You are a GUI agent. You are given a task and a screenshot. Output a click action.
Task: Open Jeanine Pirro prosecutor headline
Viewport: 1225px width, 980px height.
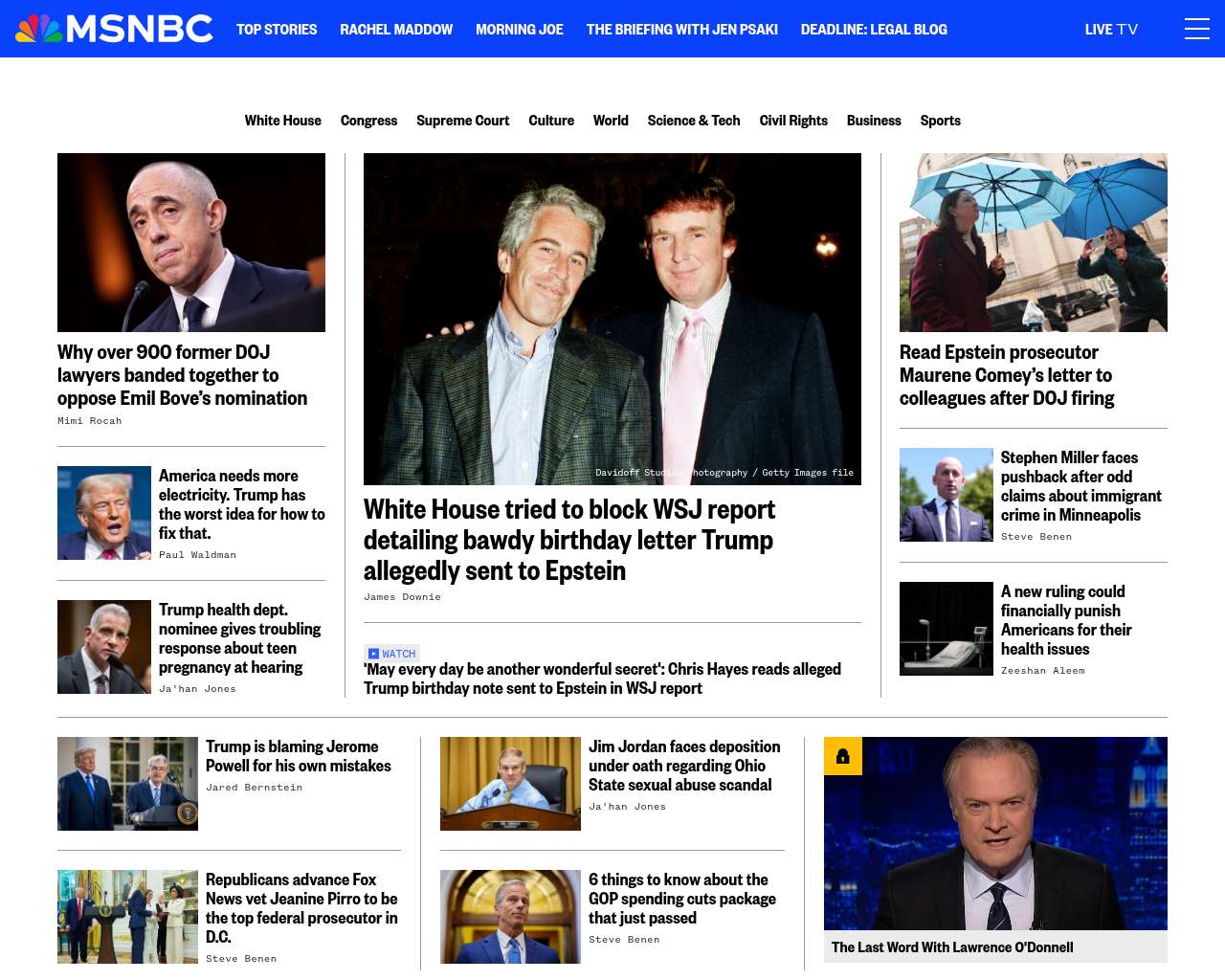tap(301, 908)
